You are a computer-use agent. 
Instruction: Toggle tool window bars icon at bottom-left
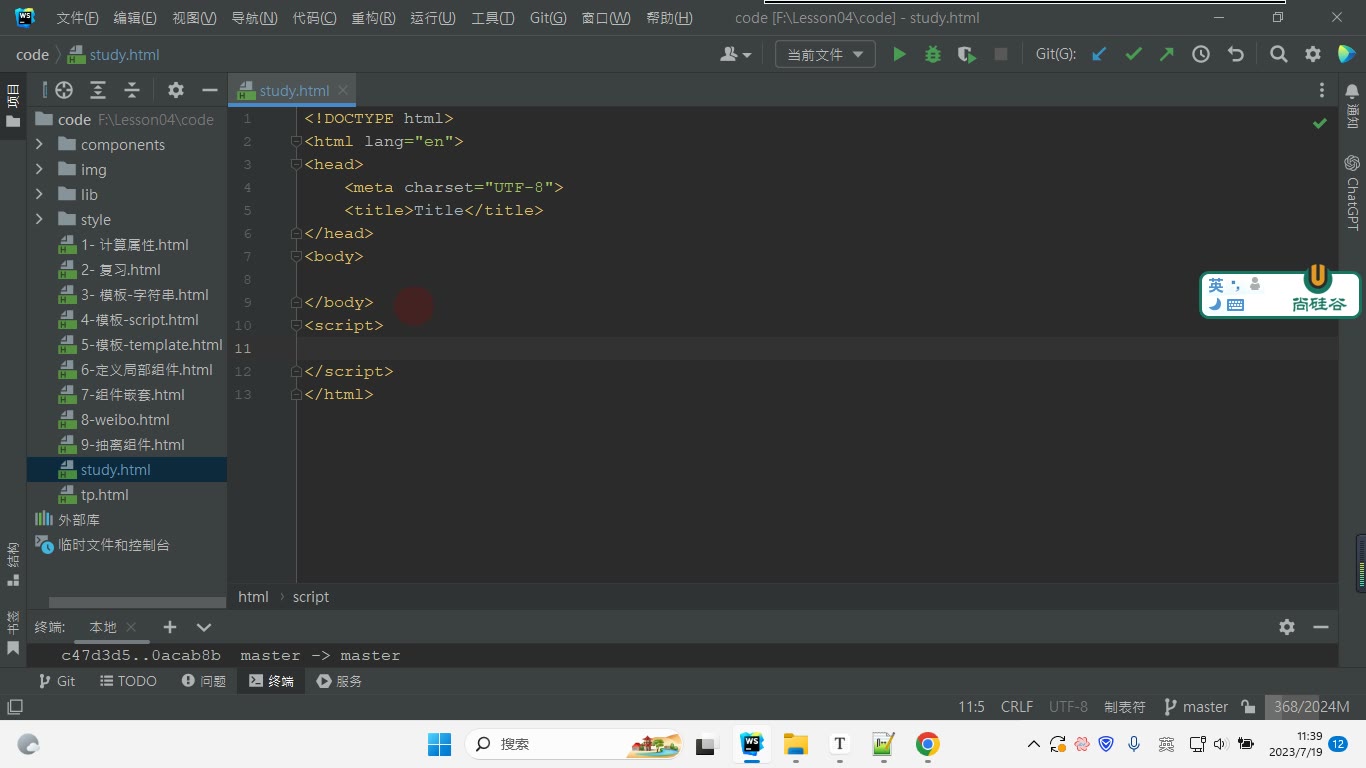coord(14,707)
